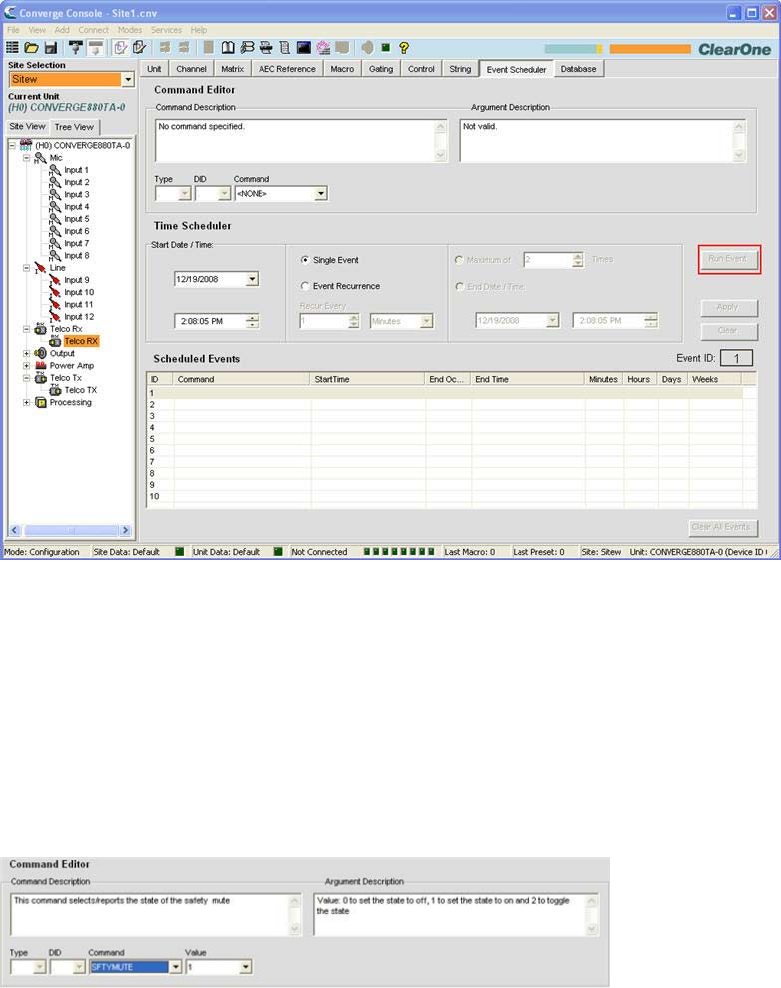781x988 pixels.
Task: Open the start date dropdown 12/19/2008
Action: click(x=252, y=279)
